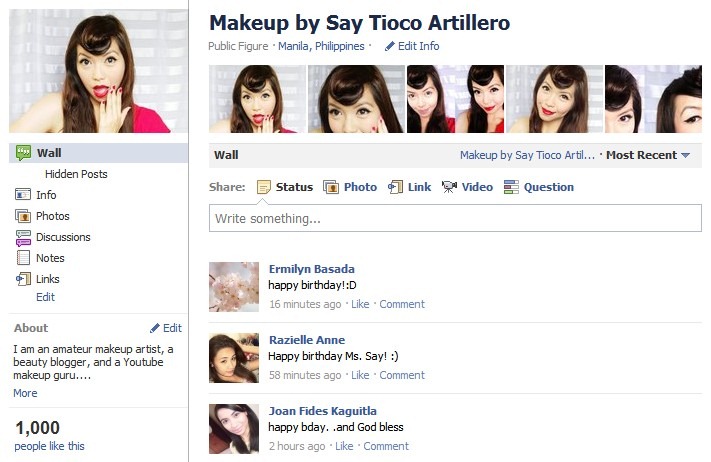711x462 pixels.
Task: Open Razielle Anne's profile name
Action: 307,340
